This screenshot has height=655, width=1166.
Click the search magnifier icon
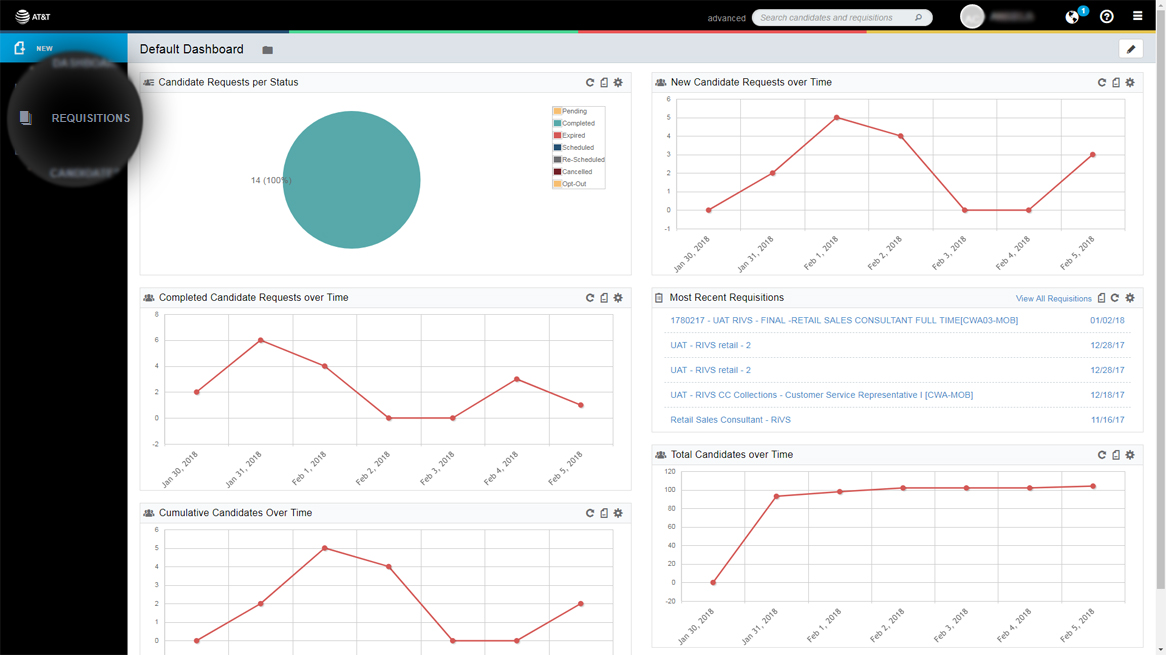point(918,17)
